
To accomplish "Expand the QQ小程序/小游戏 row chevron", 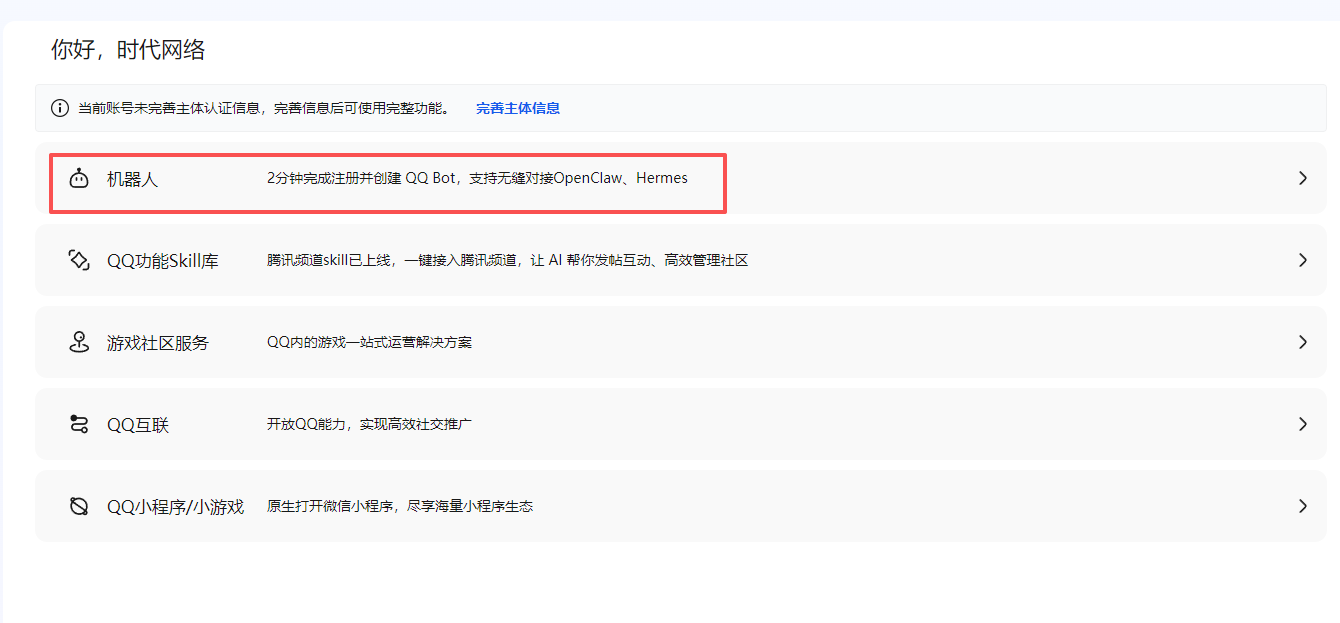I will point(1302,506).
